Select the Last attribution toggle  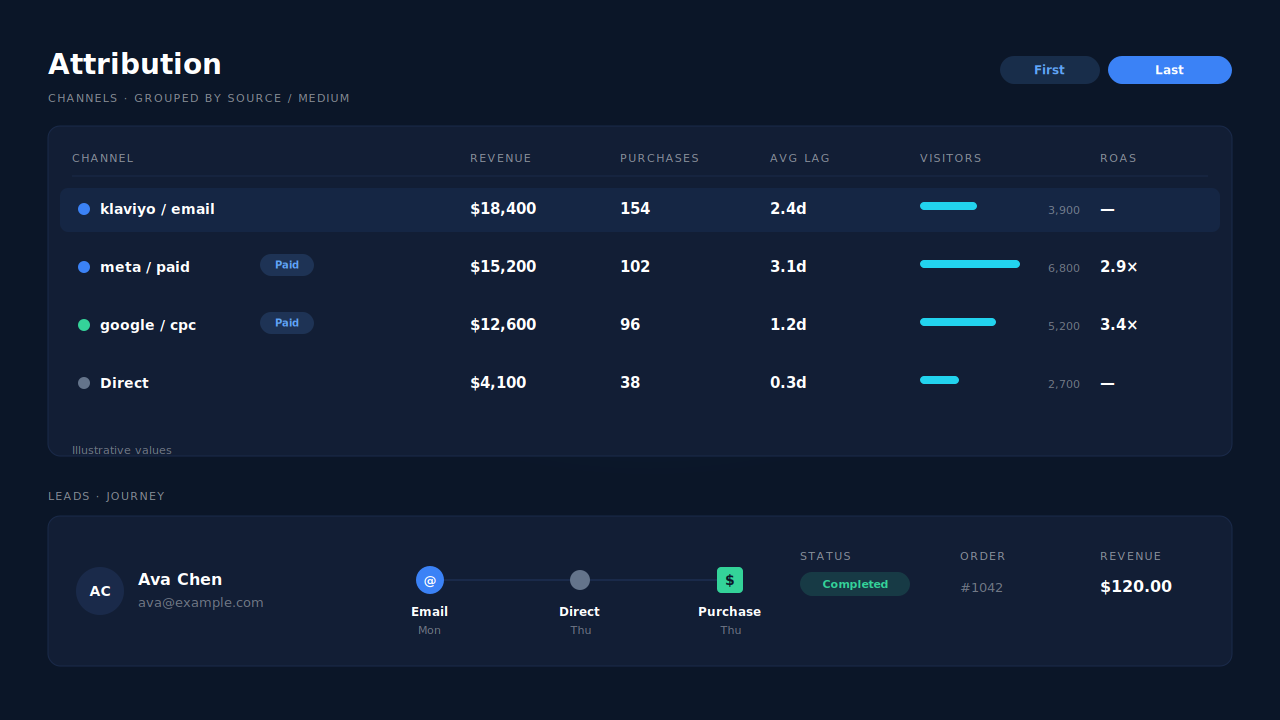(1169, 70)
